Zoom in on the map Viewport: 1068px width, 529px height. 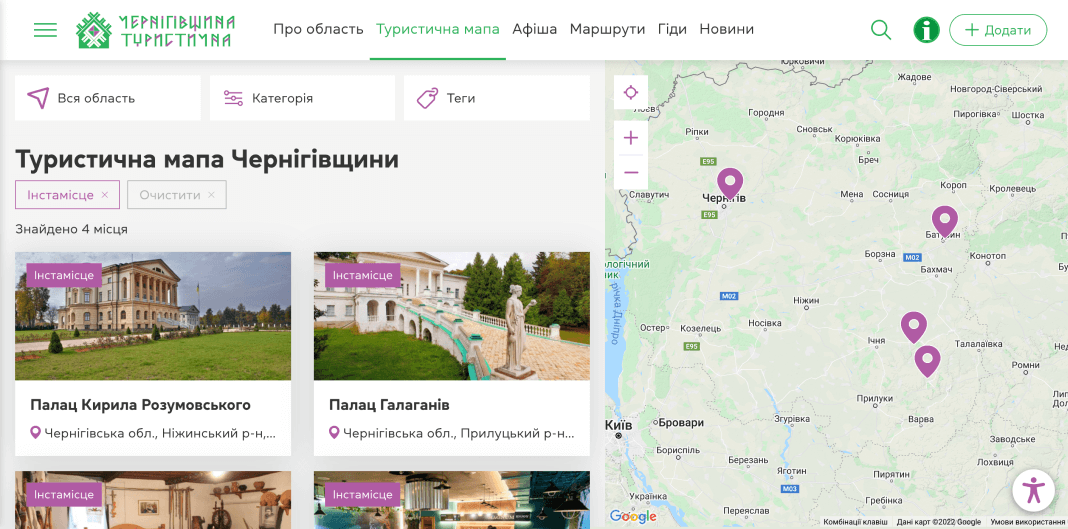tap(631, 138)
